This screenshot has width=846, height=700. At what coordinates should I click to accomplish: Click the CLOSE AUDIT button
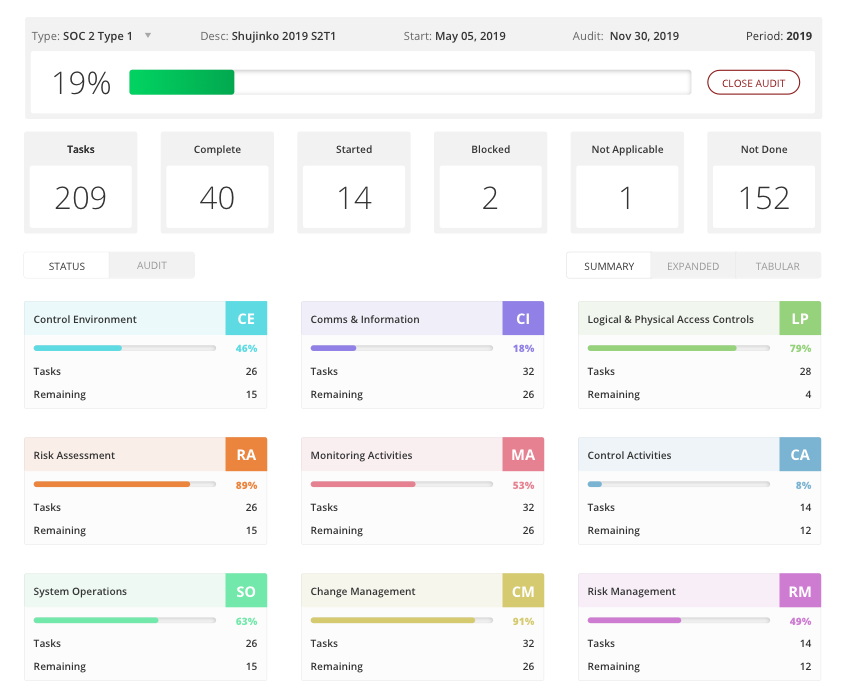[x=753, y=83]
